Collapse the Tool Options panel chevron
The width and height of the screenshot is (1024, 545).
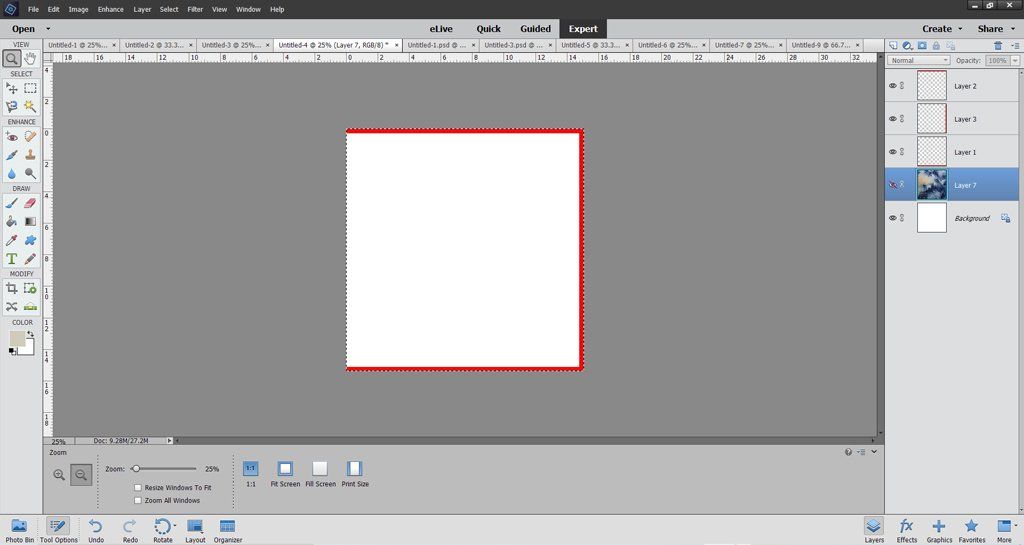pyautogui.click(x=874, y=452)
